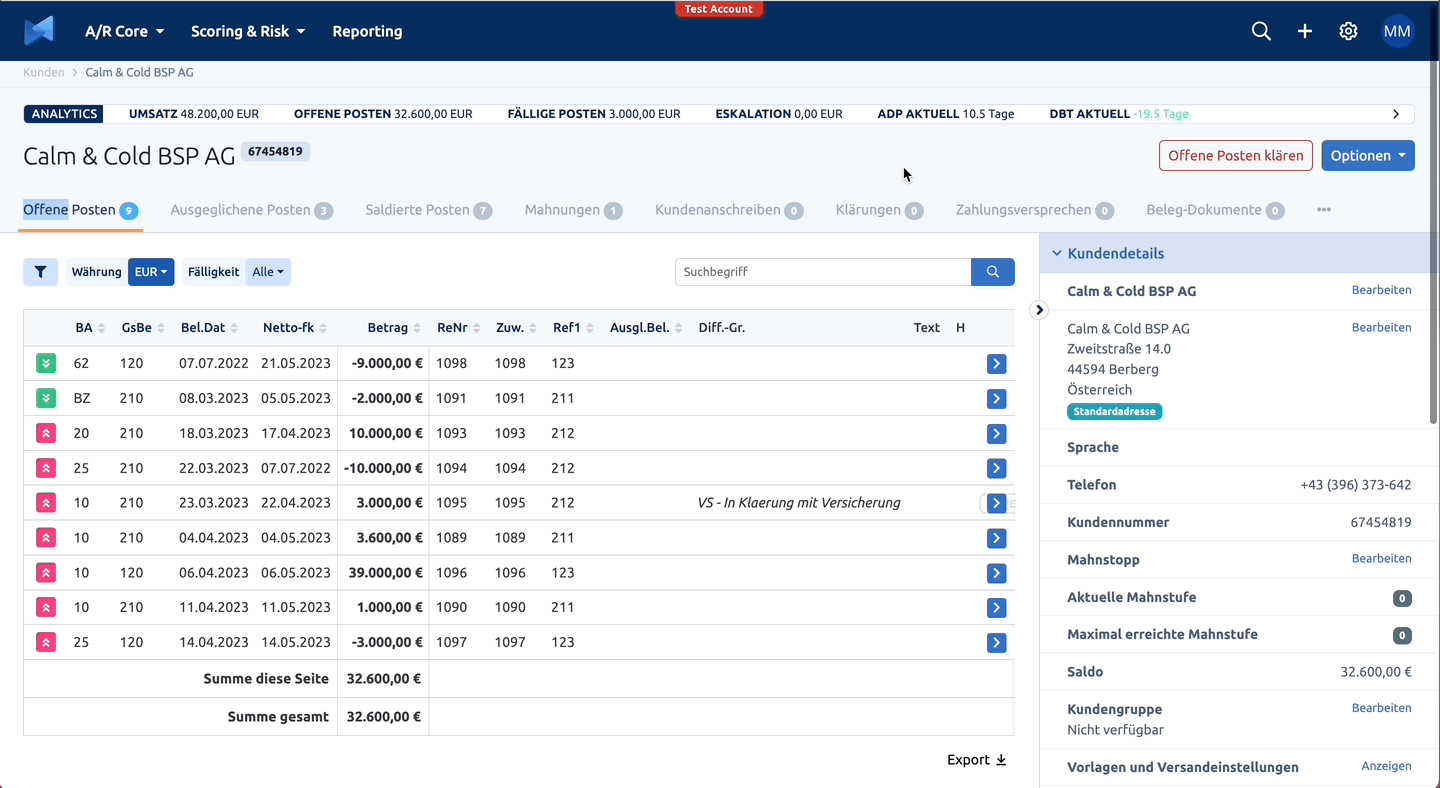1440x788 pixels.
Task: Open the MM user avatar menu
Action: point(1397,31)
